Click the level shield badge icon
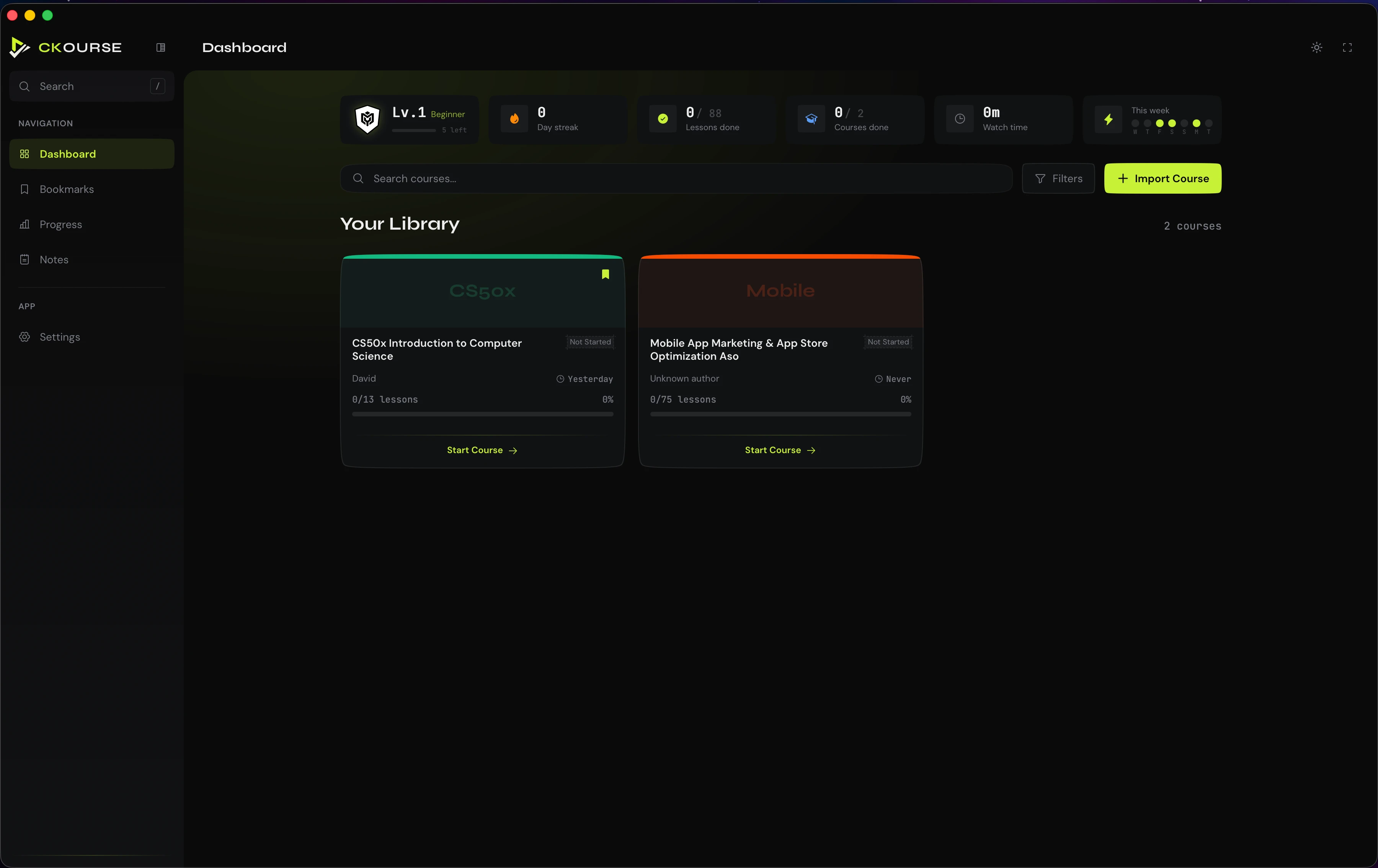The height and width of the screenshot is (868, 1378). [367, 119]
